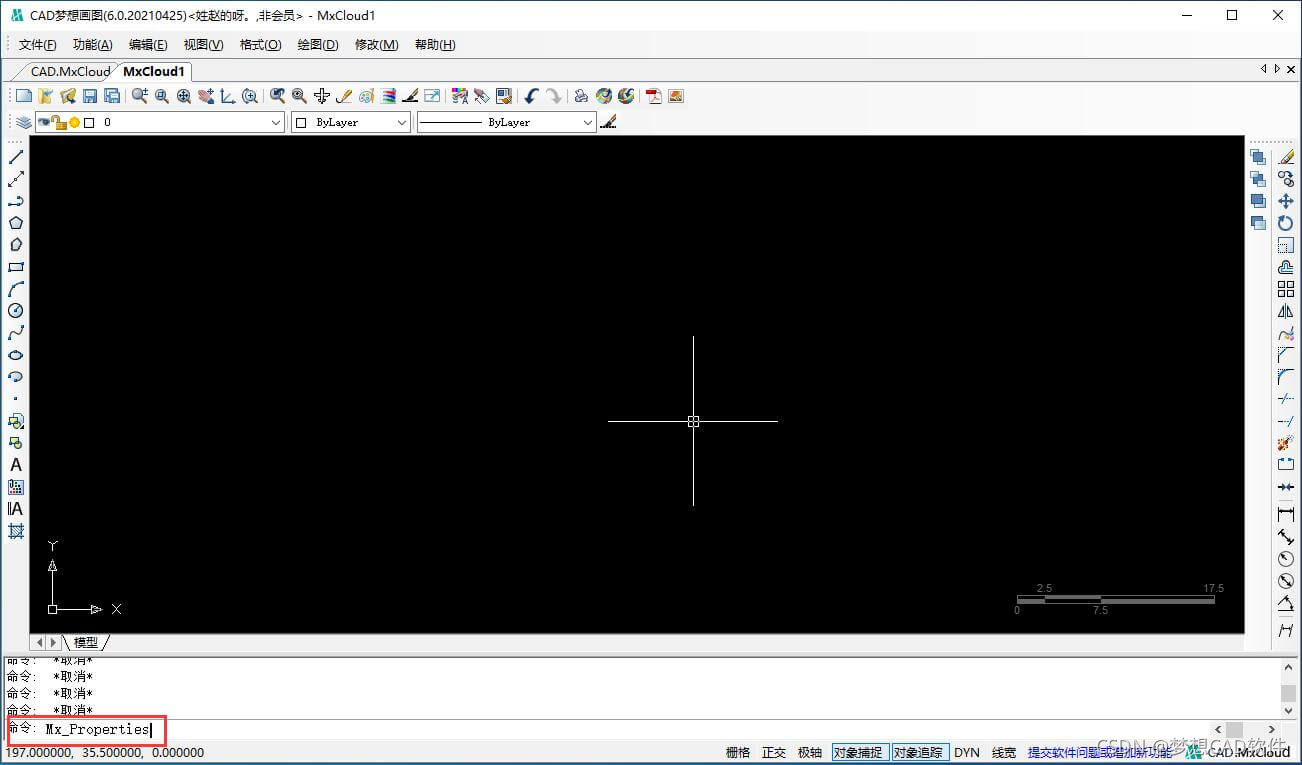
Task: Open the 帮助(H) menu
Action: (435, 45)
